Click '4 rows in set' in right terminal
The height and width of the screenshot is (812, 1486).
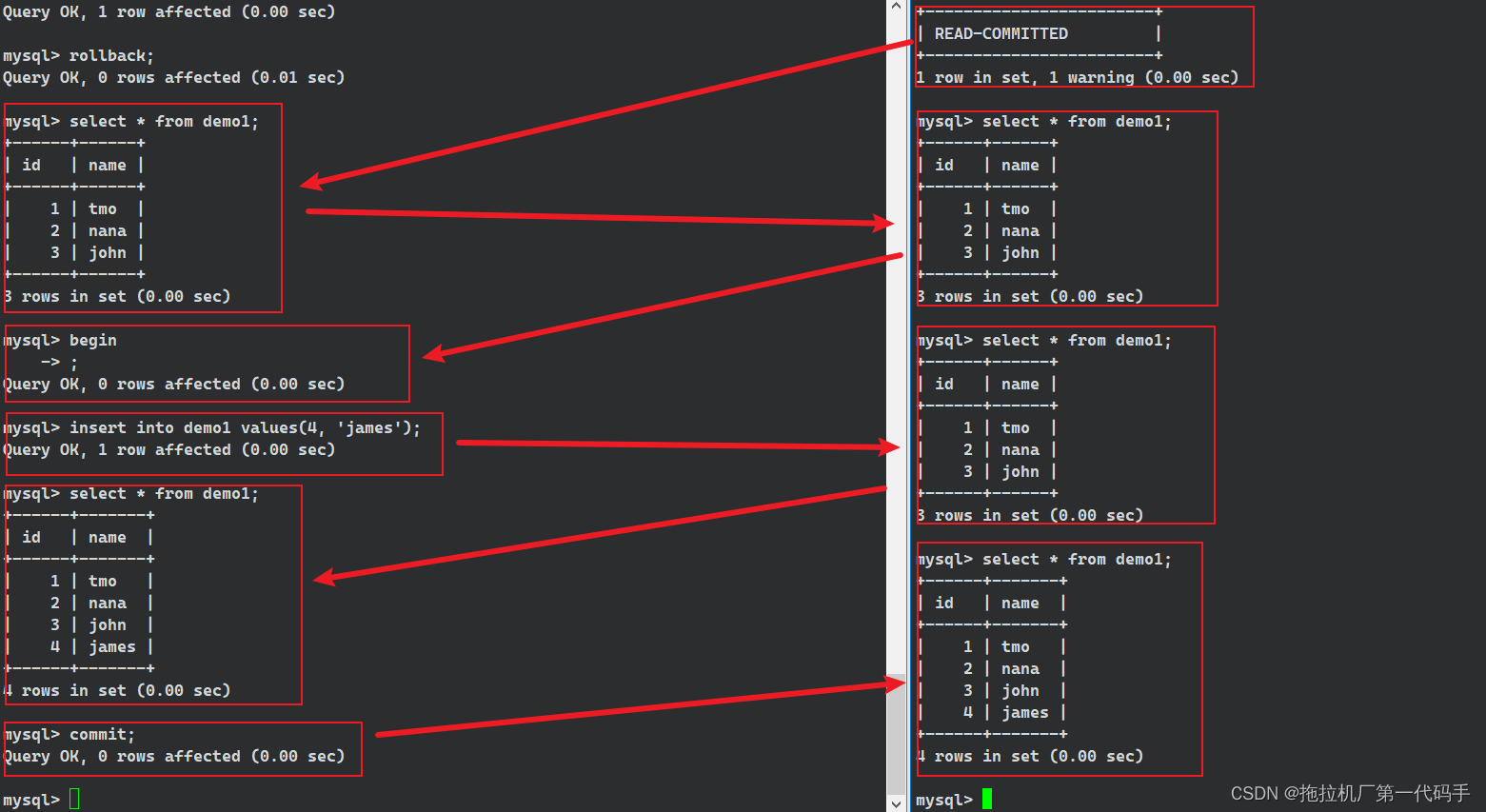[x=1029, y=757]
